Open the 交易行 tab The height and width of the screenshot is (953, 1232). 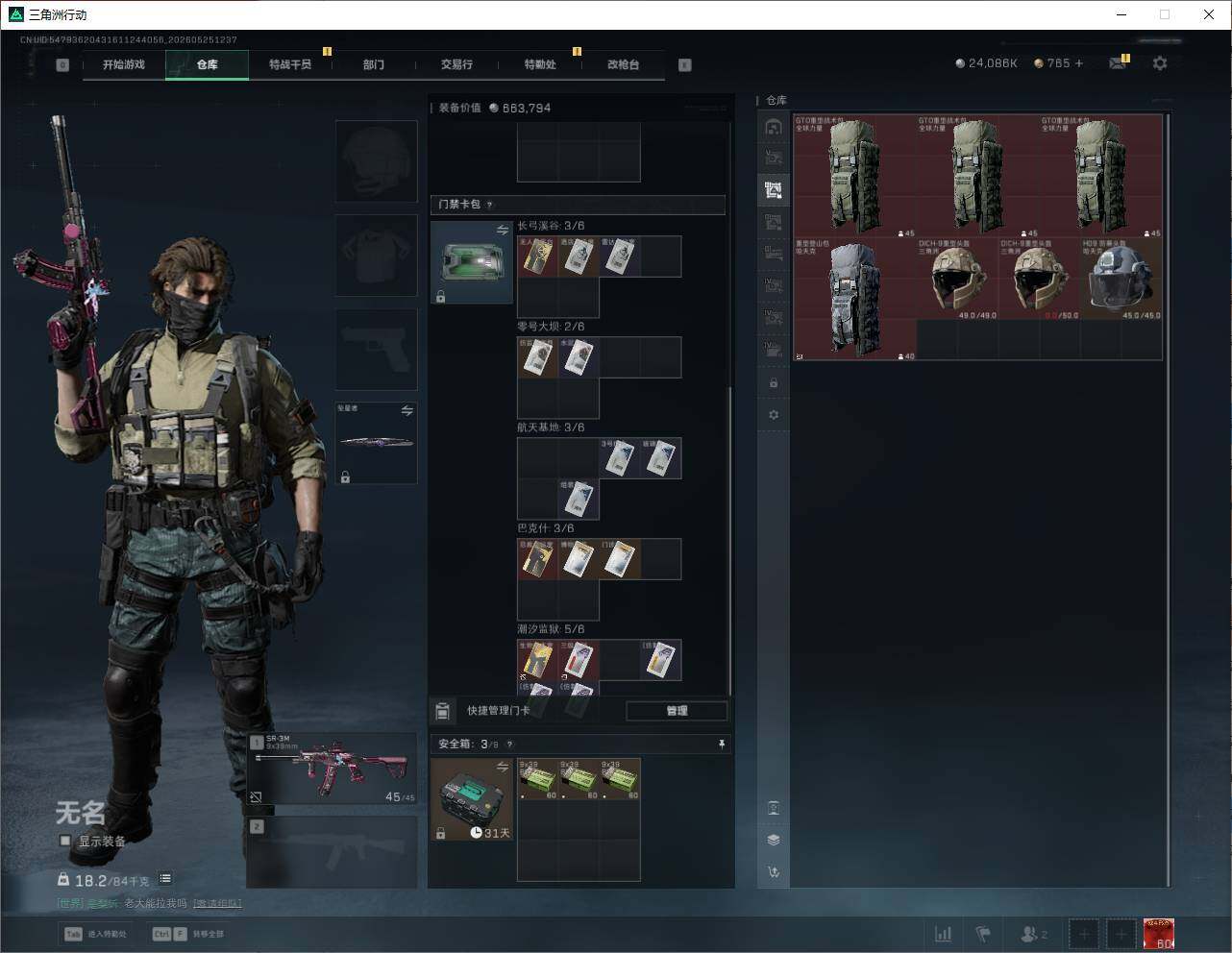pos(456,64)
